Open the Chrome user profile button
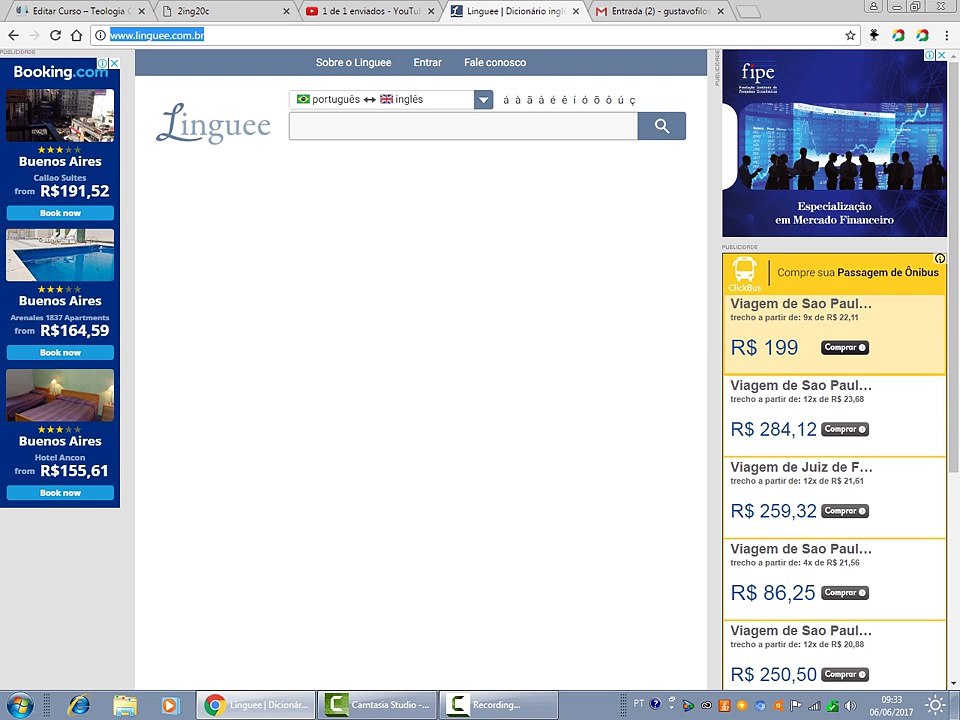 coord(874,6)
